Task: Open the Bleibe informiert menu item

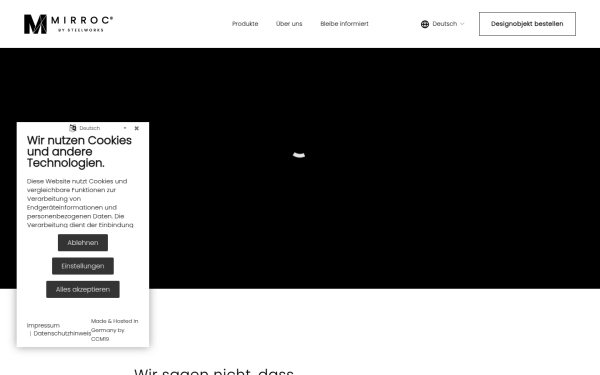Action: coord(344,24)
